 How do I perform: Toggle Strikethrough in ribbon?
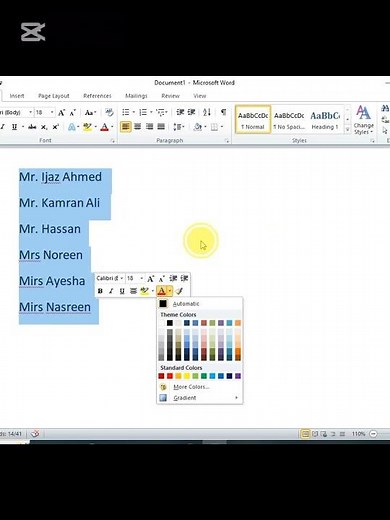coord(32,127)
